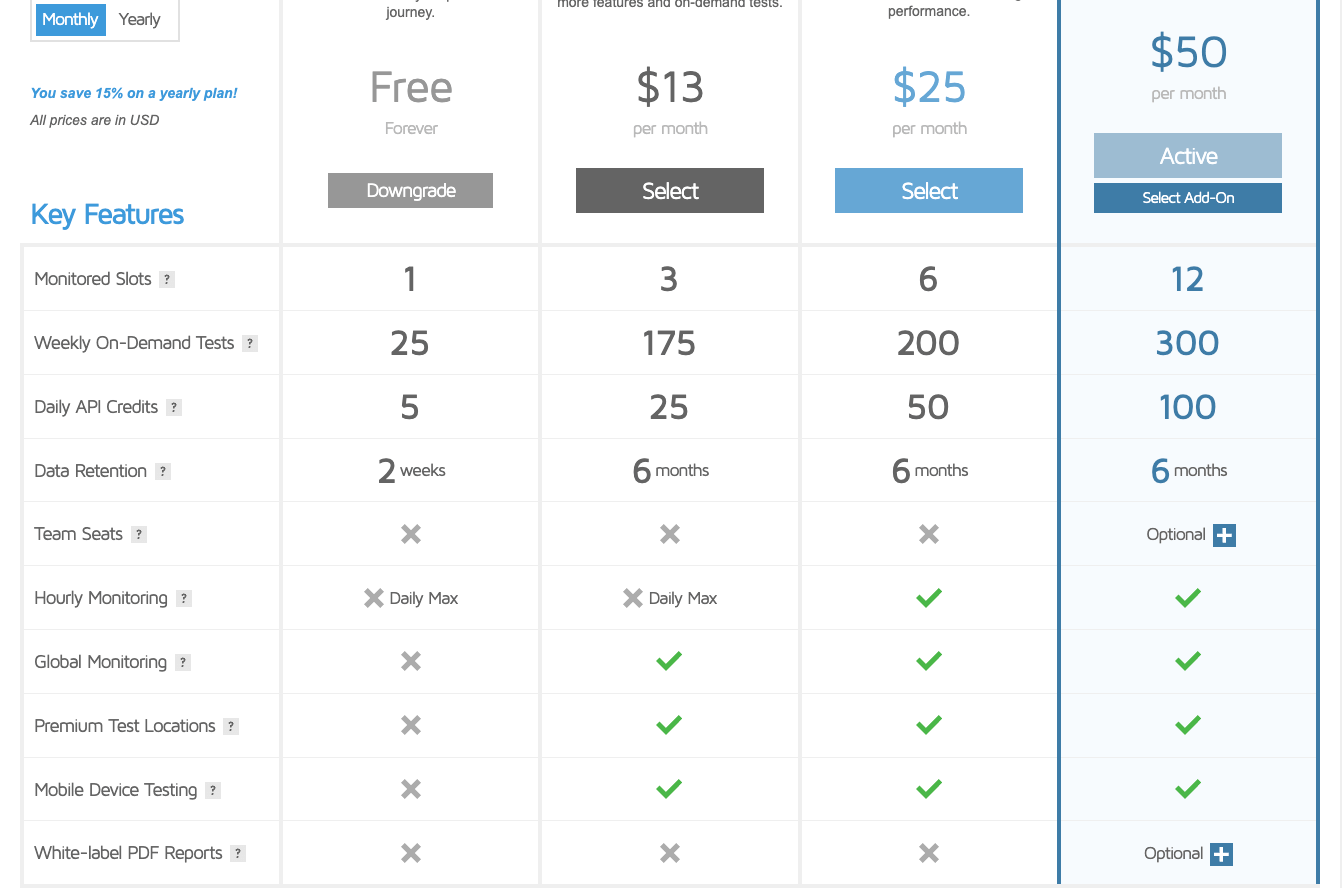Open help icon for Hourly Monitoring
This screenshot has width=1342, height=888.
click(184, 599)
